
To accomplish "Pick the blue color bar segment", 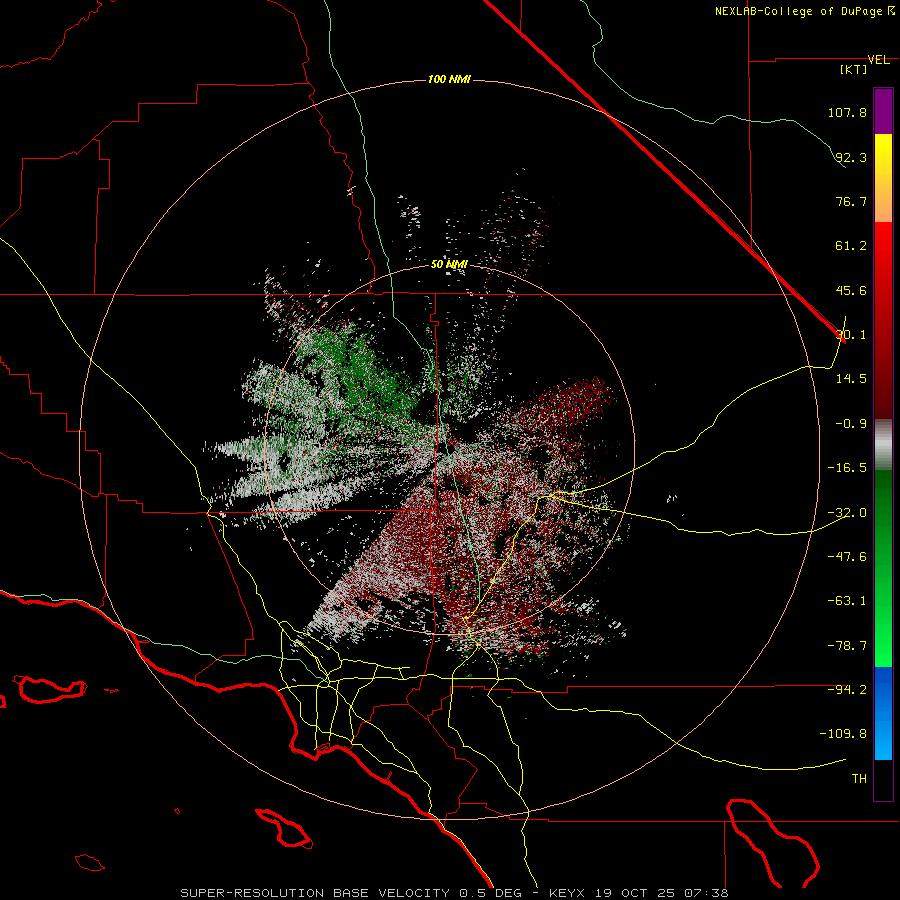I will [883, 713].
